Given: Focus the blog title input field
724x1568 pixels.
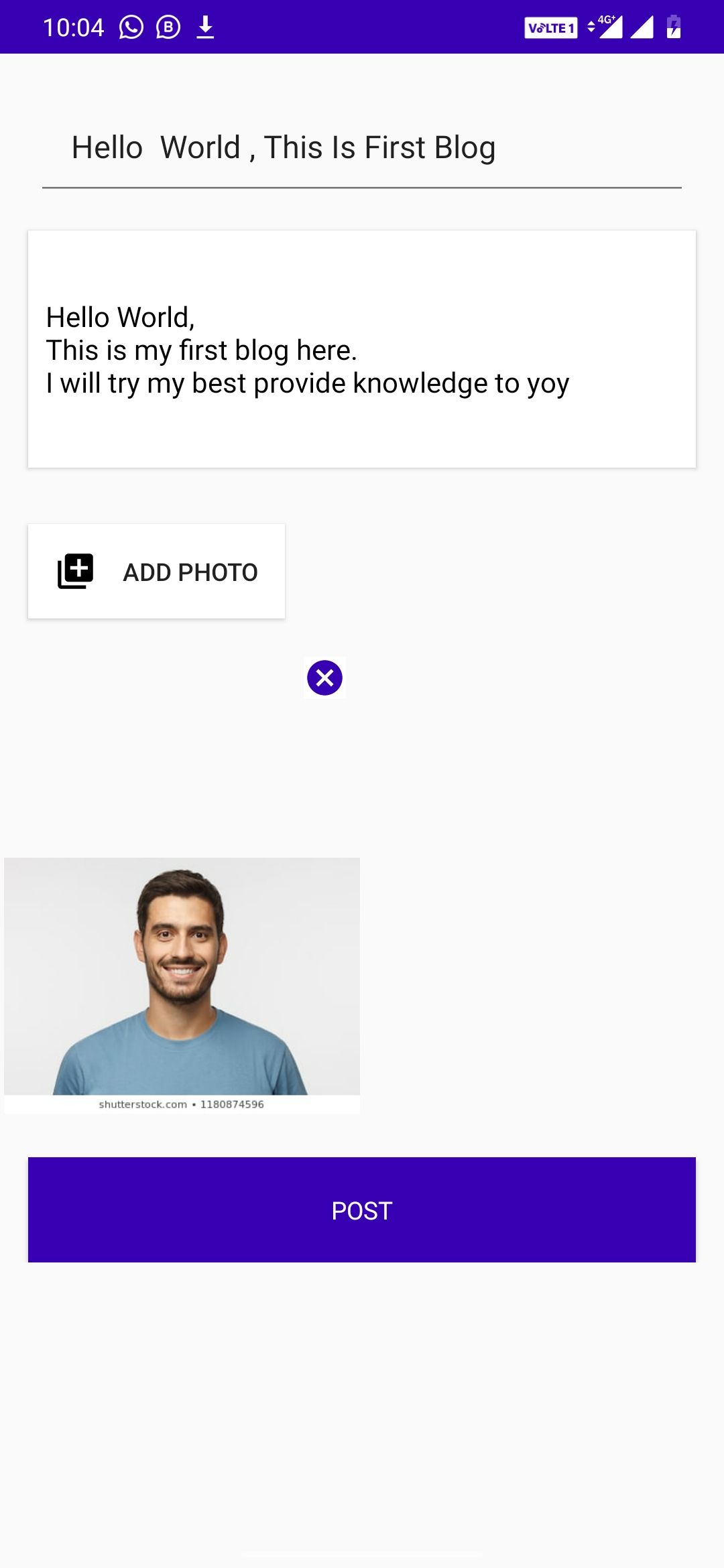Looking at the screenshot, I should [362, 147].
